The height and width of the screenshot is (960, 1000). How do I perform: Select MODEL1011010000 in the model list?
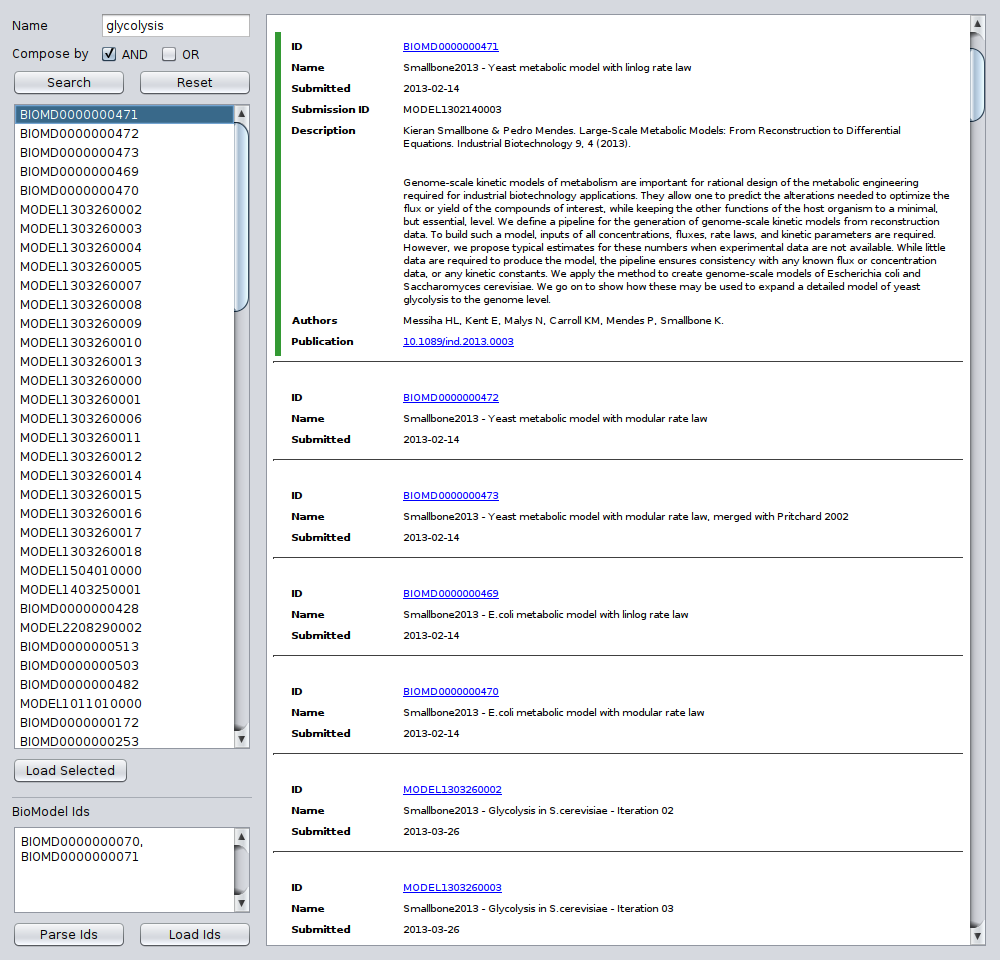[124, 704]
